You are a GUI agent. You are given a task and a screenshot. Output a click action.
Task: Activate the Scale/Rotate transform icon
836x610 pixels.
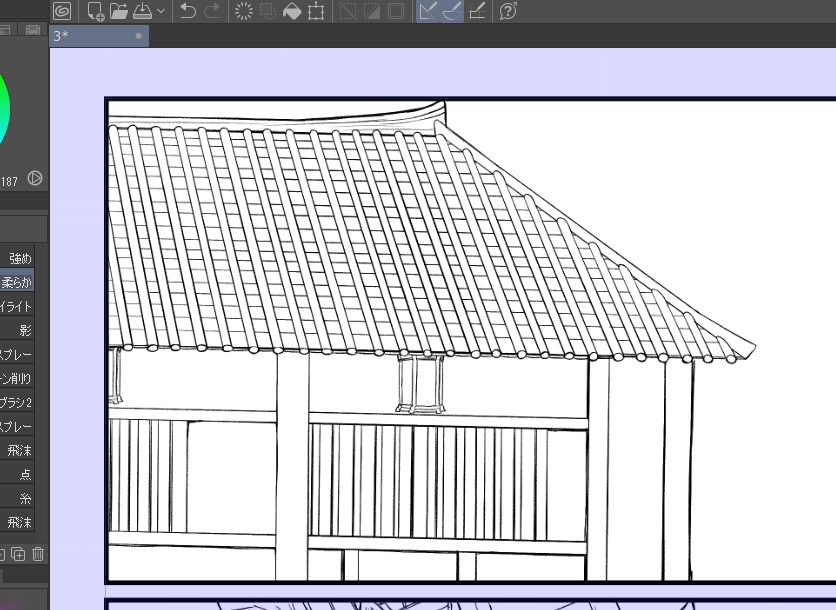tap(316, 11)
